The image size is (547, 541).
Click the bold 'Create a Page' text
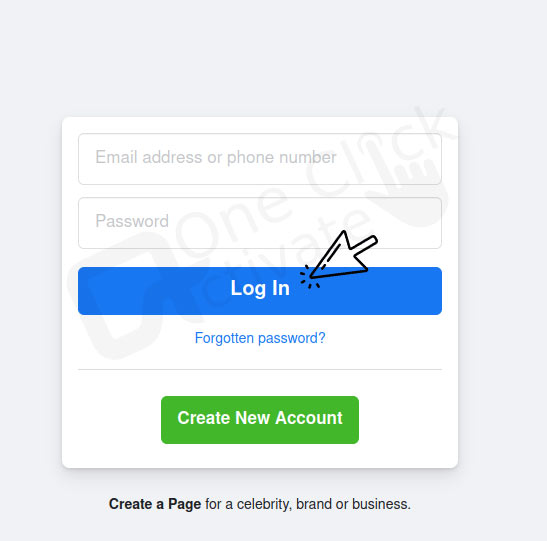coord(155,504)
